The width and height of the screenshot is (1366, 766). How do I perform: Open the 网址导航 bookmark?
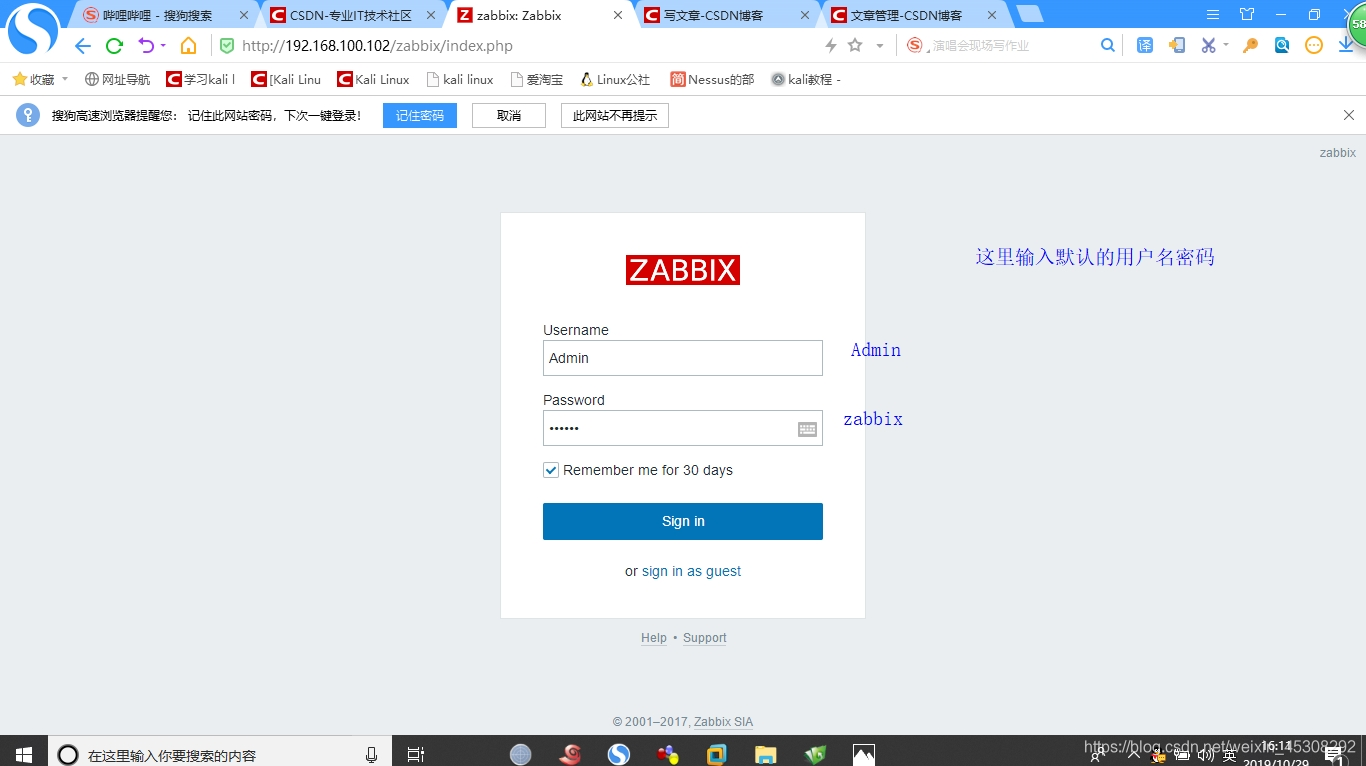click(118, 79)
